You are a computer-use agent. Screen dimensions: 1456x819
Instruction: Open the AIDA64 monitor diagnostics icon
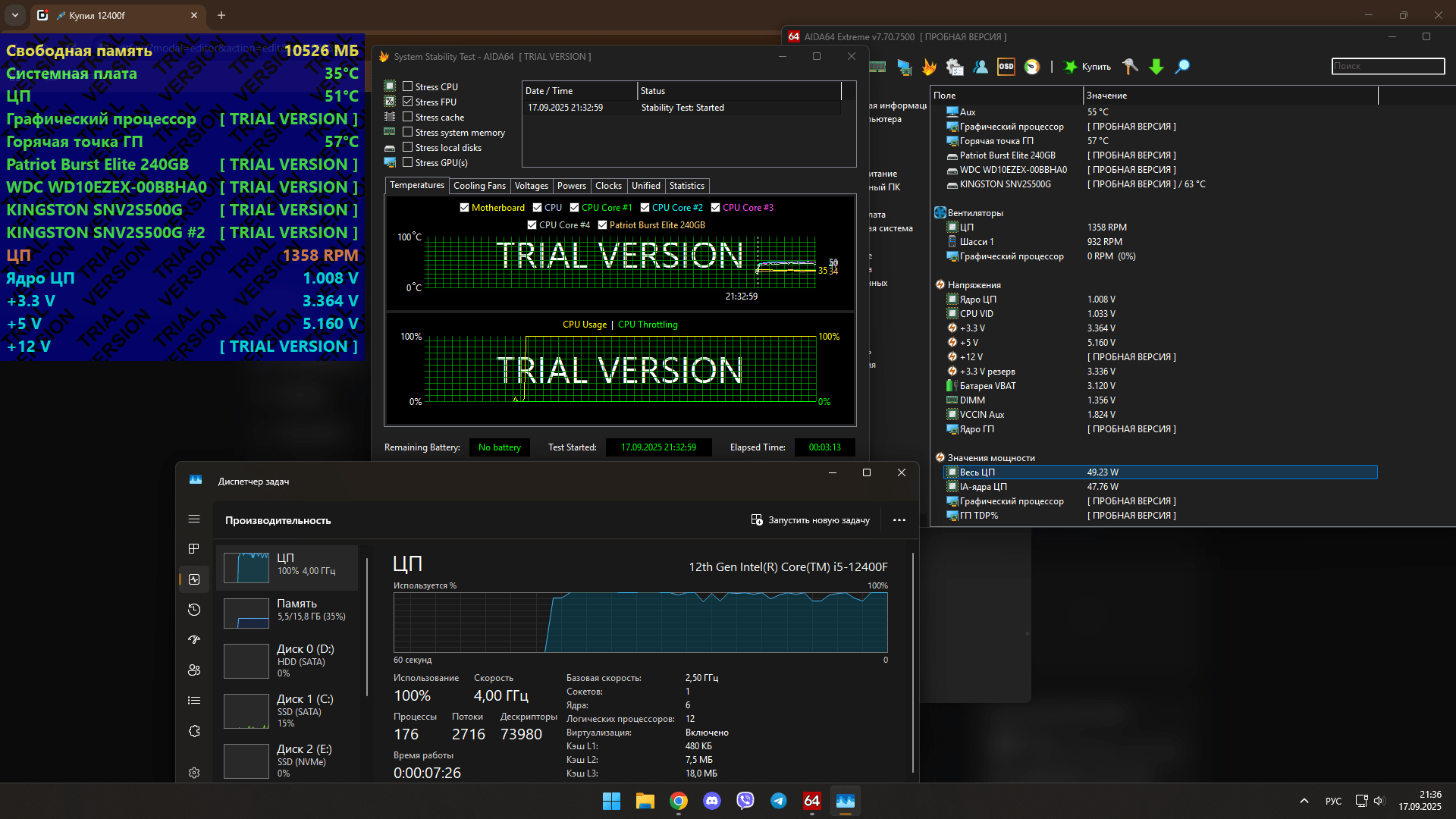click(x=904, y=67)
